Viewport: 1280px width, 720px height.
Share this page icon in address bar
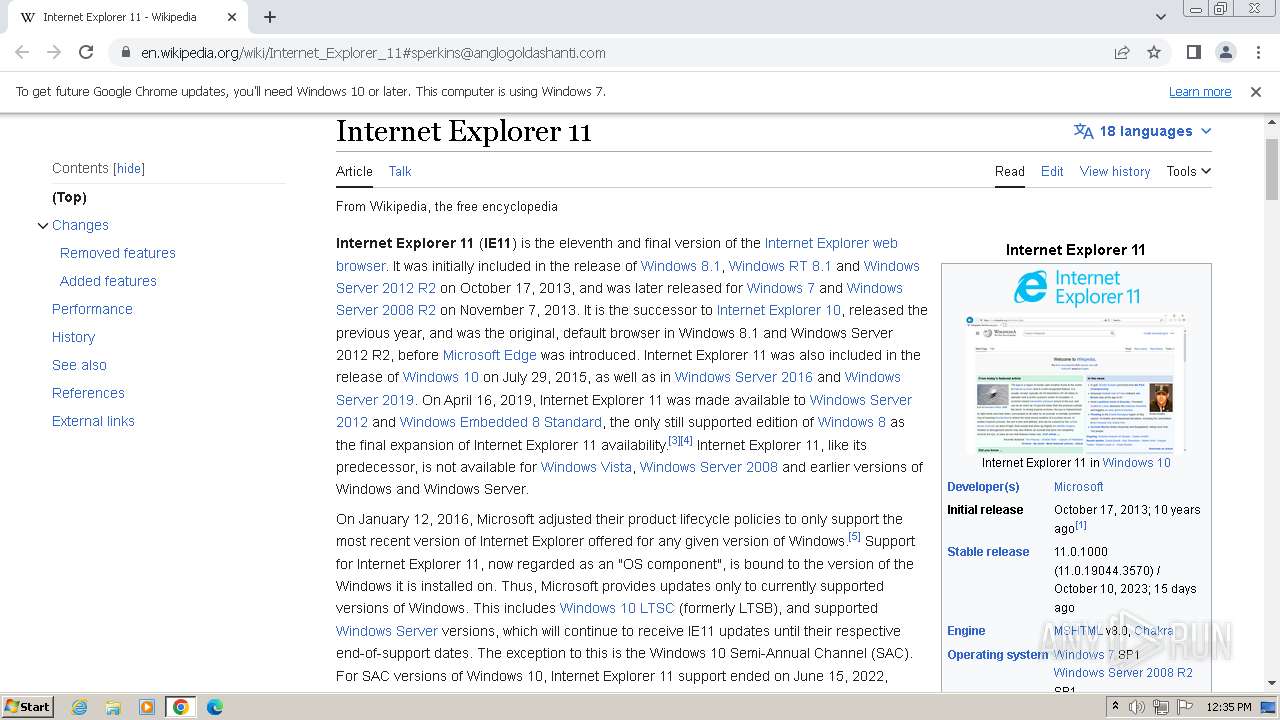[x=1122, y=53]
